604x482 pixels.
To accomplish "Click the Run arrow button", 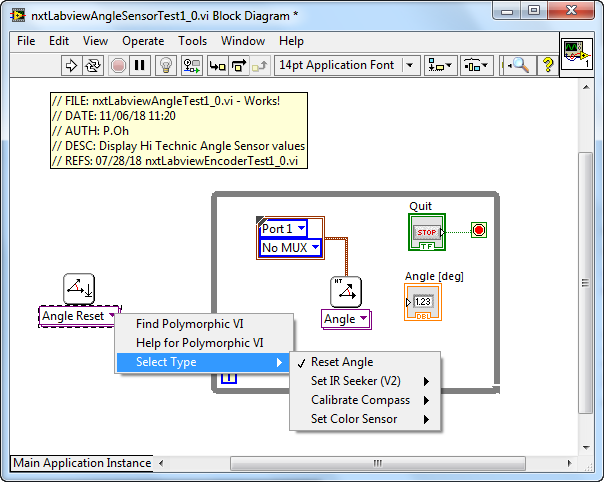I will coord(71,65).
